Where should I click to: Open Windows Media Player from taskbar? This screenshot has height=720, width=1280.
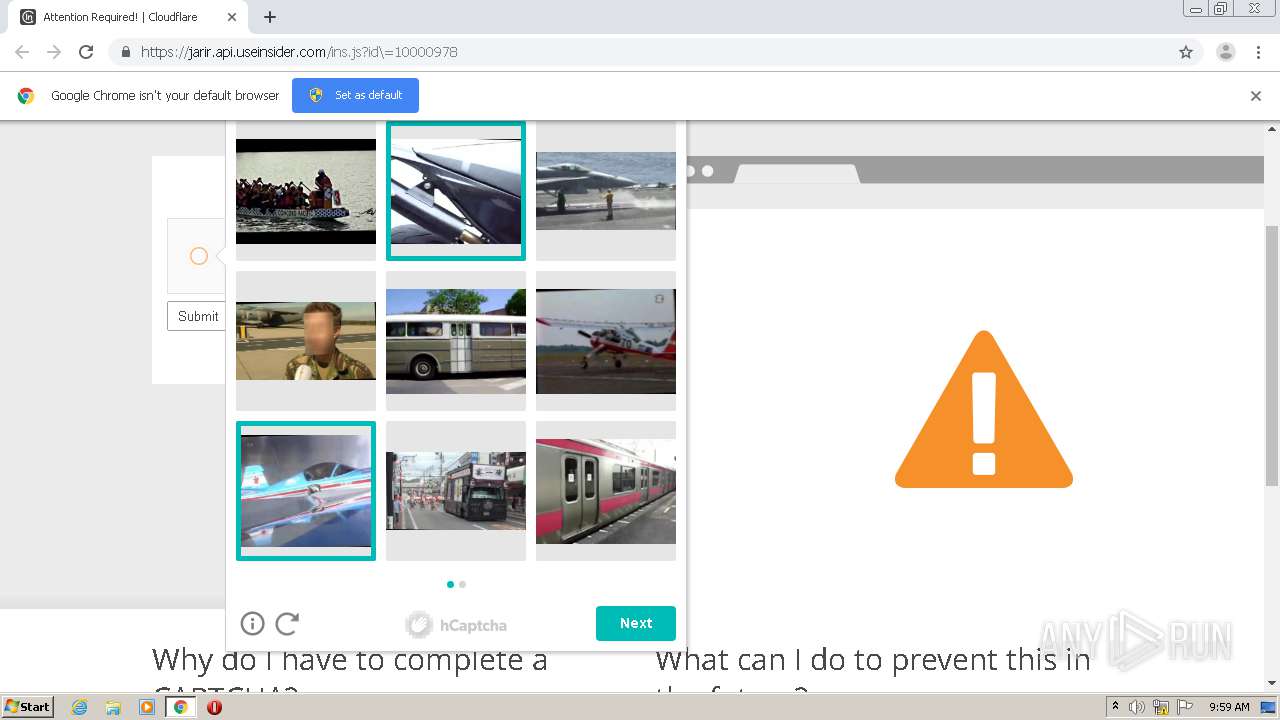(x=147, y=707)
